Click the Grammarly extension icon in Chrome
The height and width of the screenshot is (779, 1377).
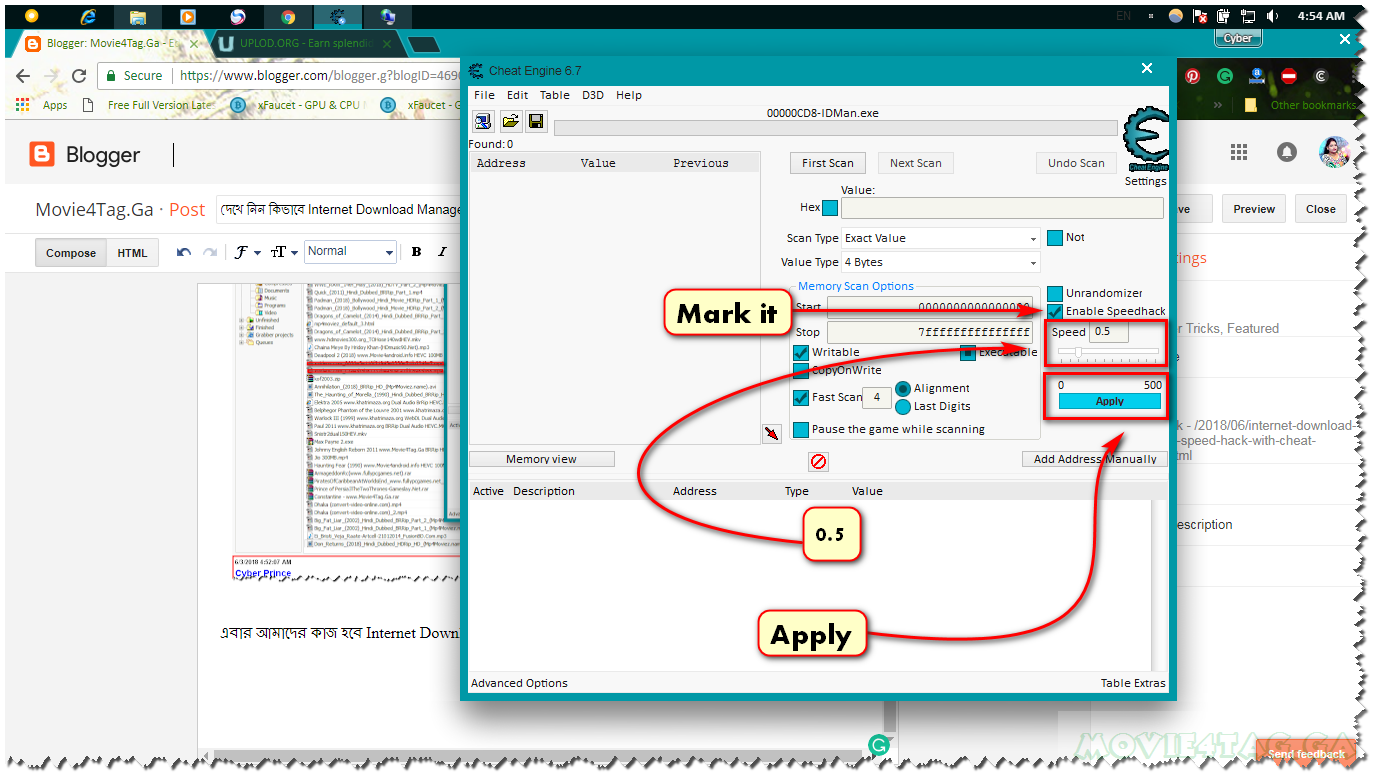tap(1225, 76)
